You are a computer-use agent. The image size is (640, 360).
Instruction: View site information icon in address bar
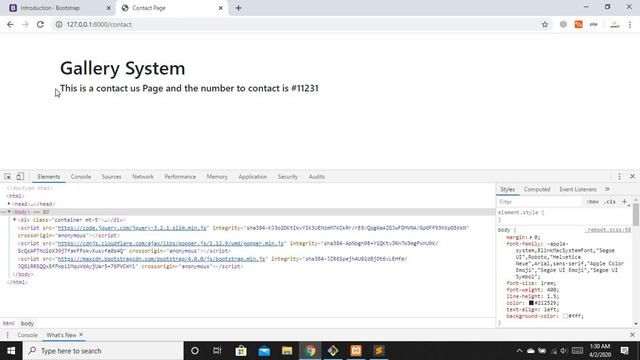(59, 24)
